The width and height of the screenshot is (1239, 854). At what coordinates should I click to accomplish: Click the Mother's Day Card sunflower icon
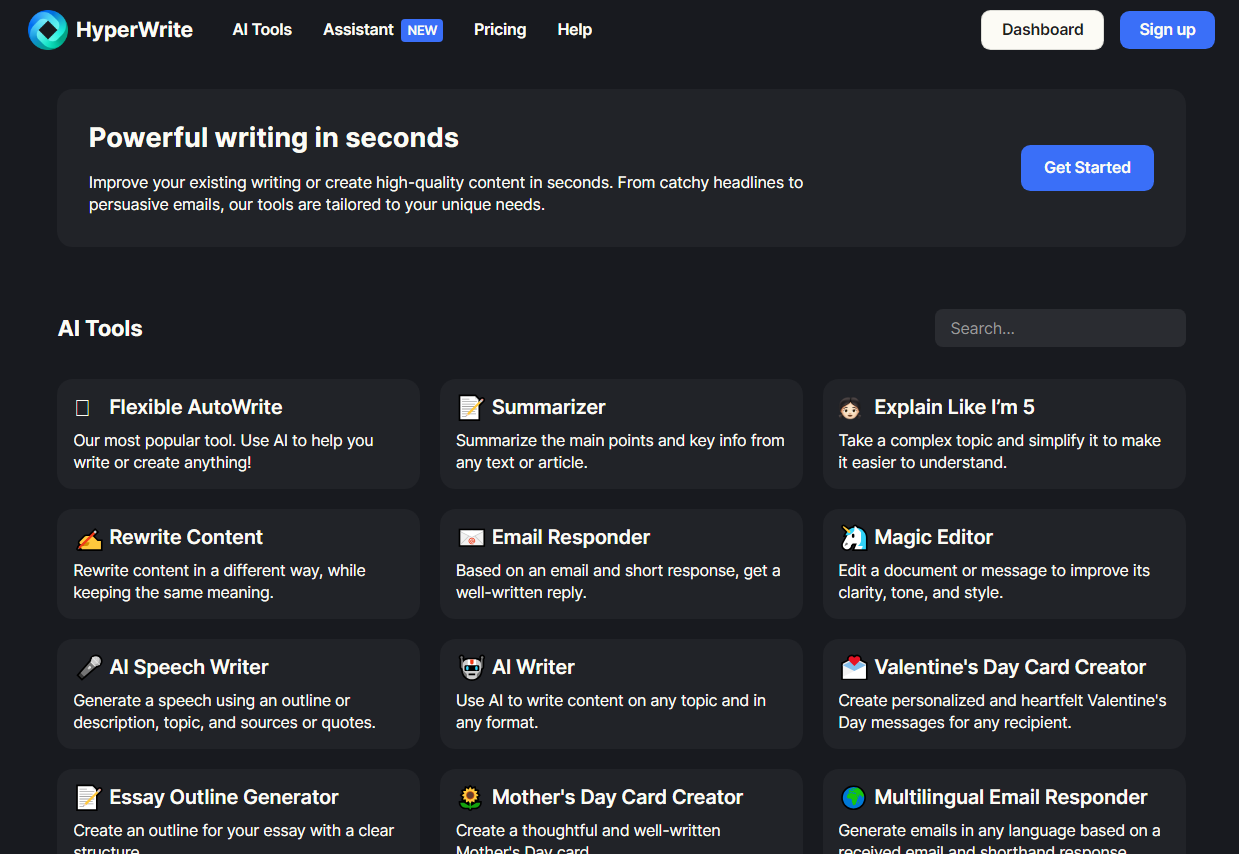[470, 797]
